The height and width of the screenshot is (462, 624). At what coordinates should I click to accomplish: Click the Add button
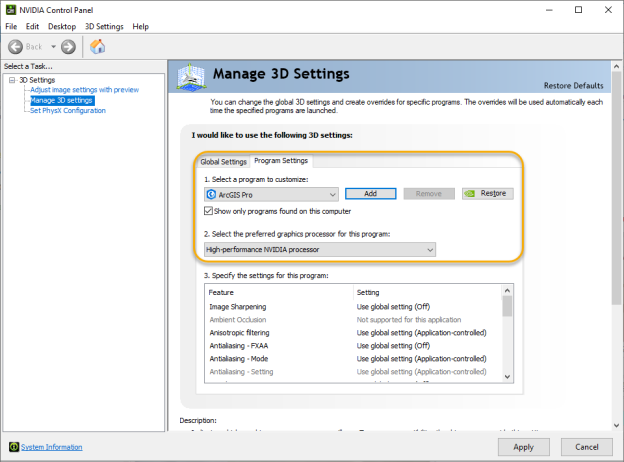tap(370, 194)
